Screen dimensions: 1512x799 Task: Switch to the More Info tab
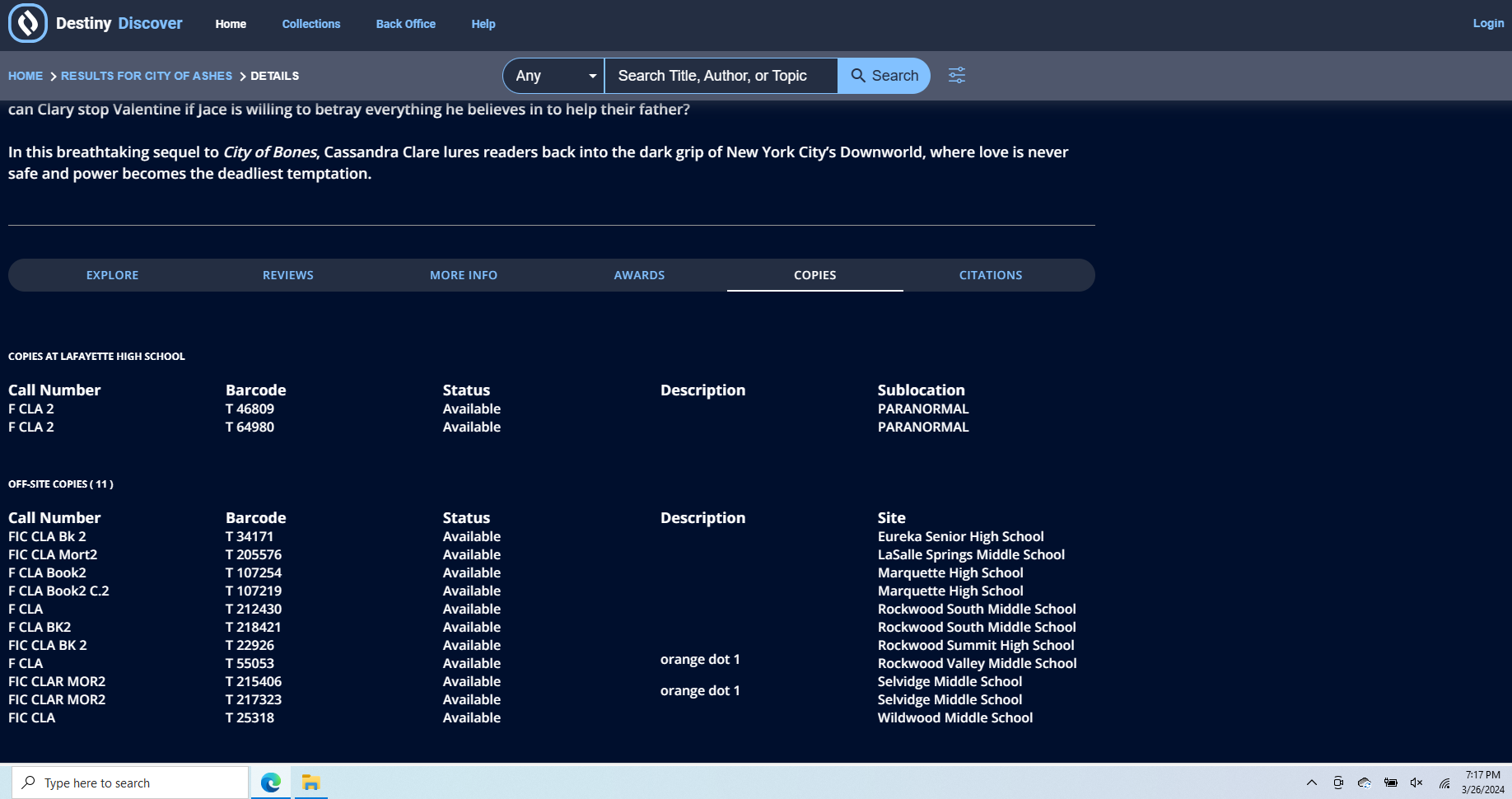coord(464,275)
